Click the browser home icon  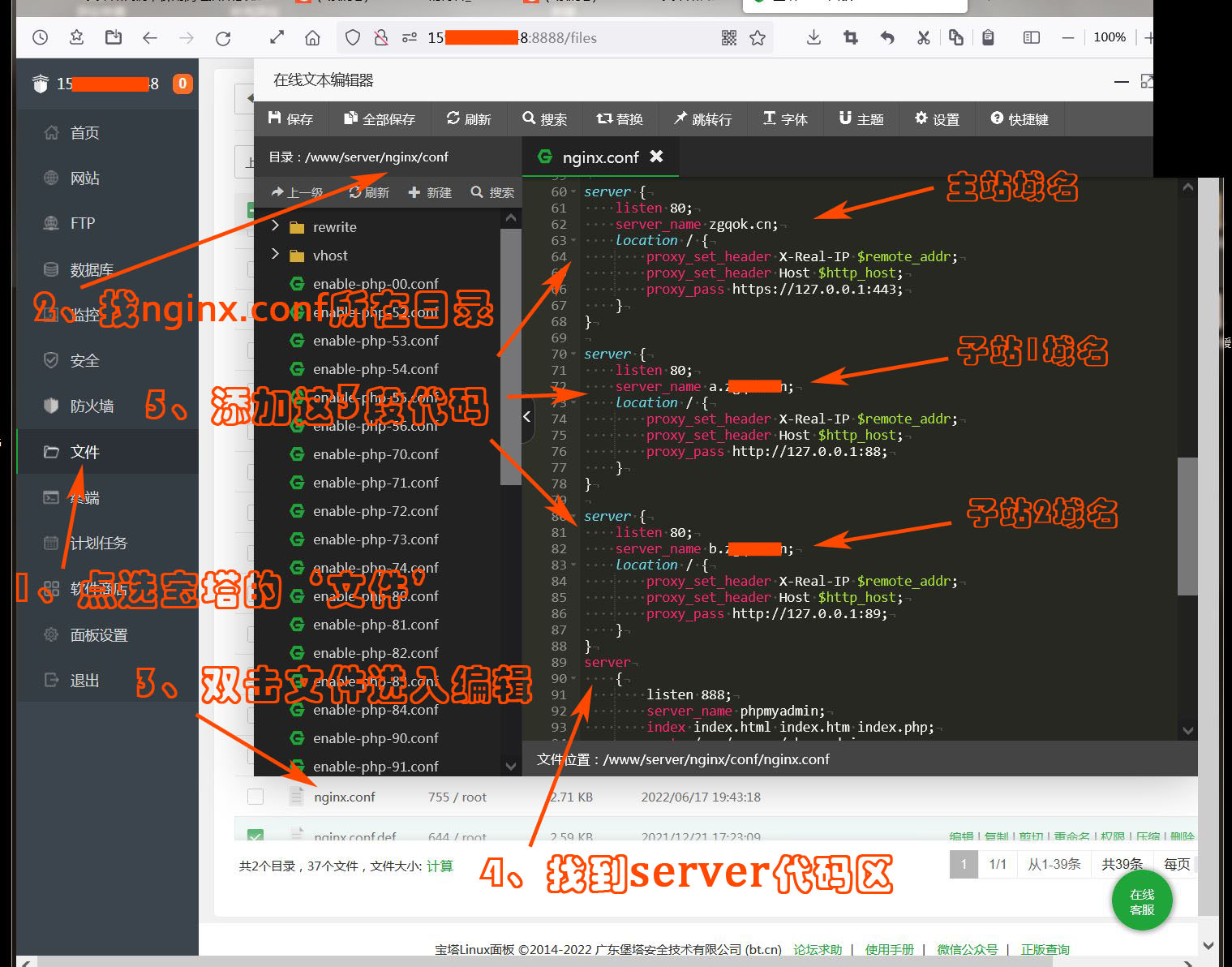point(312,37)
